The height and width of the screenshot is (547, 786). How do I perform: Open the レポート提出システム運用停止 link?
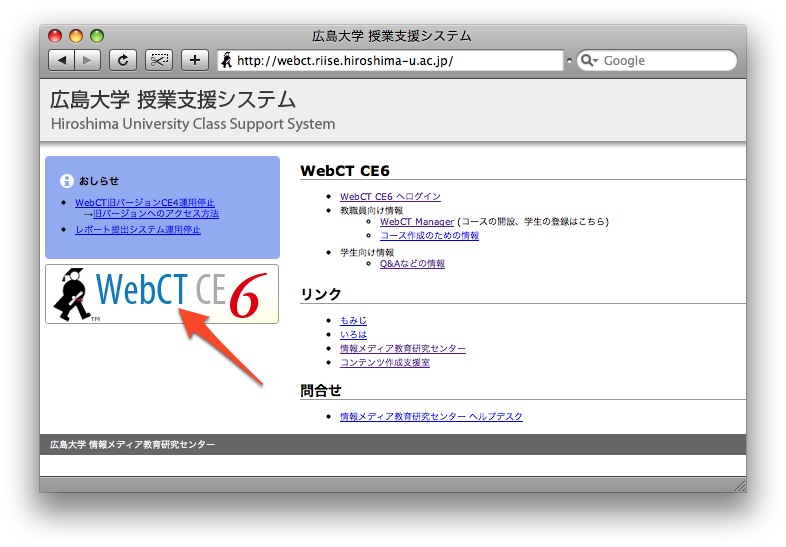[138, 230]
